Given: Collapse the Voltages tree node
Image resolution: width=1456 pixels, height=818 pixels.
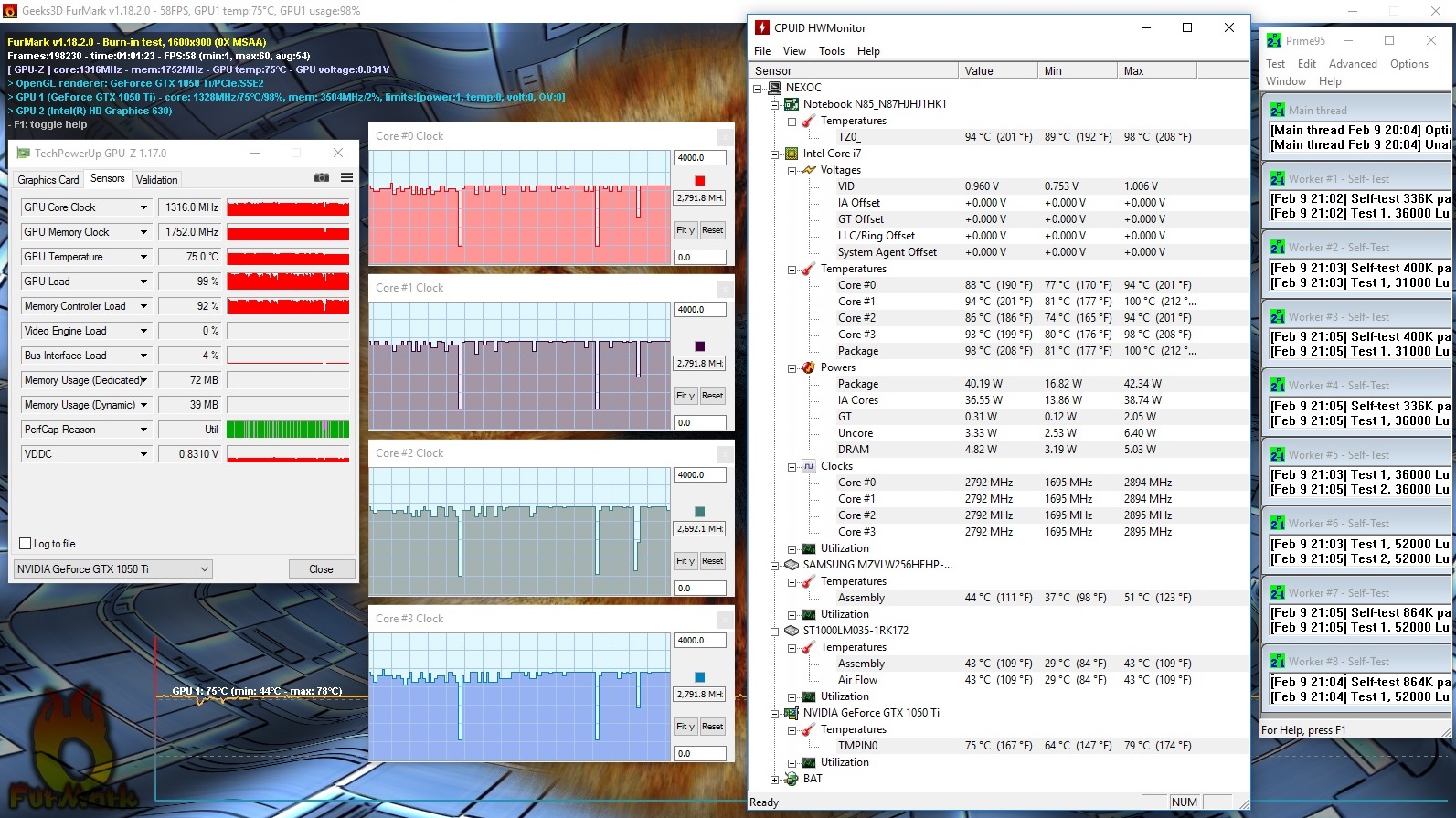Looking at the screenshot, I should [792, 171].
